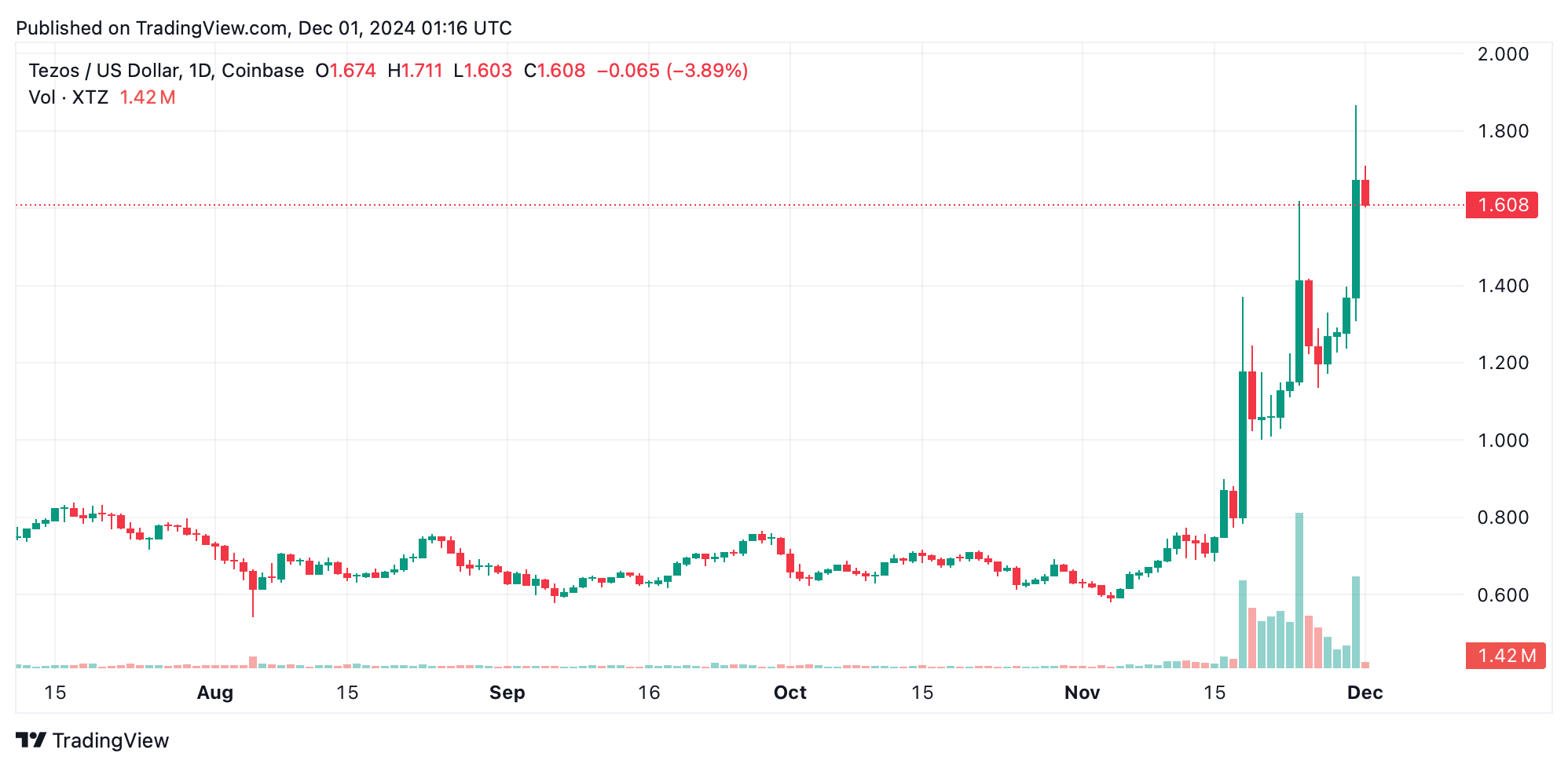The image size is (1568, 768).
Task: Click the Vol · XTZ indicator legend
Action: click(x=68, y=97)
